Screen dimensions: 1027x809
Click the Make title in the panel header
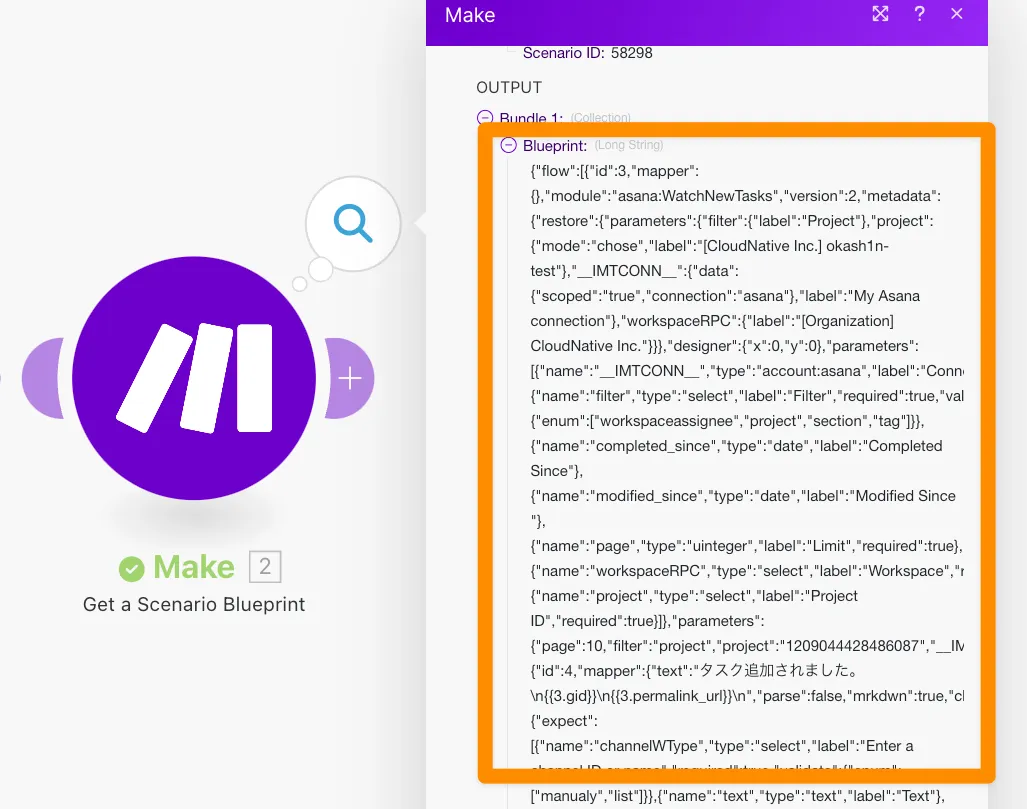(470, 15)
